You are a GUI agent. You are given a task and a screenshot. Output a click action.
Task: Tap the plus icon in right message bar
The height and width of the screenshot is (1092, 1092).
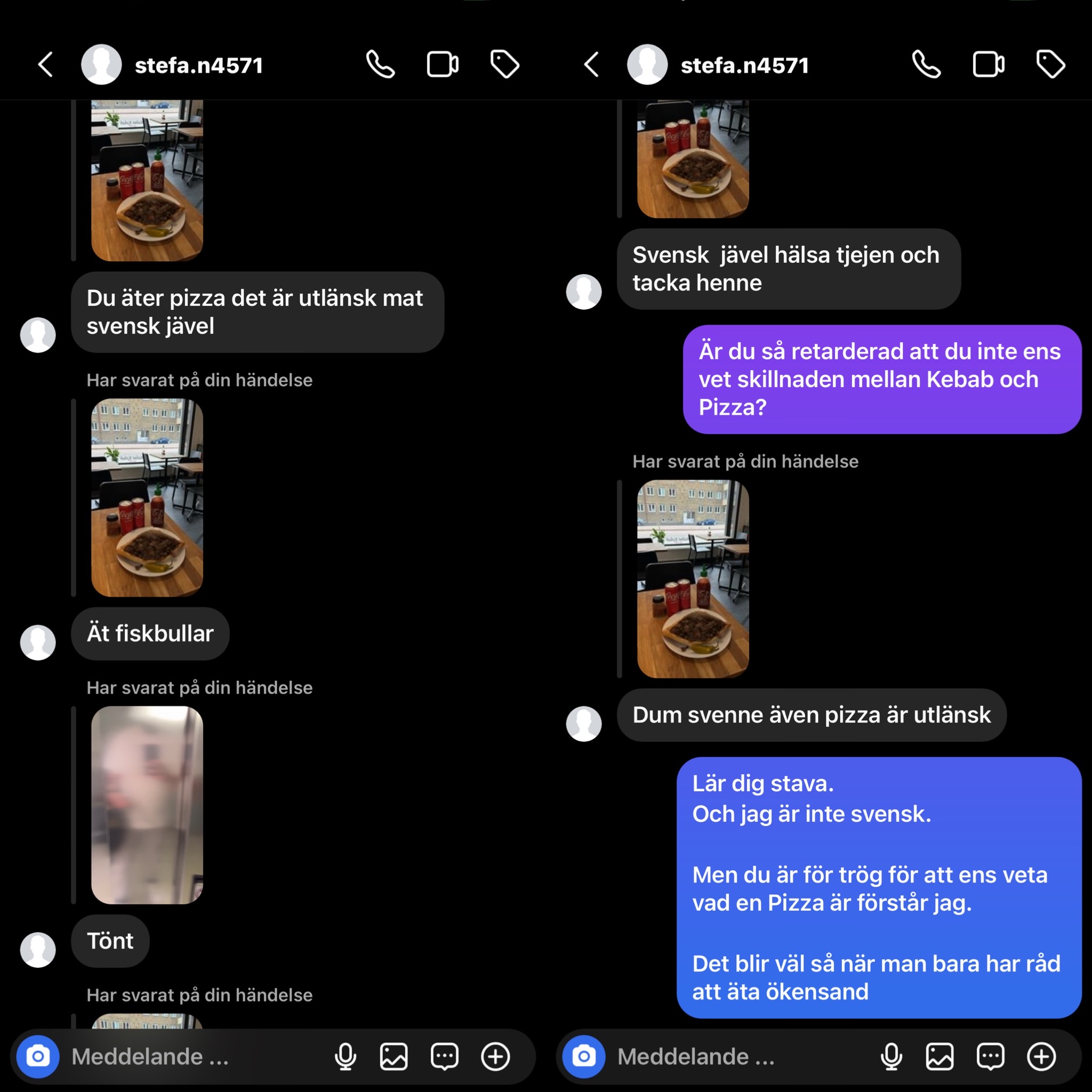[x=1041, y=1056]
